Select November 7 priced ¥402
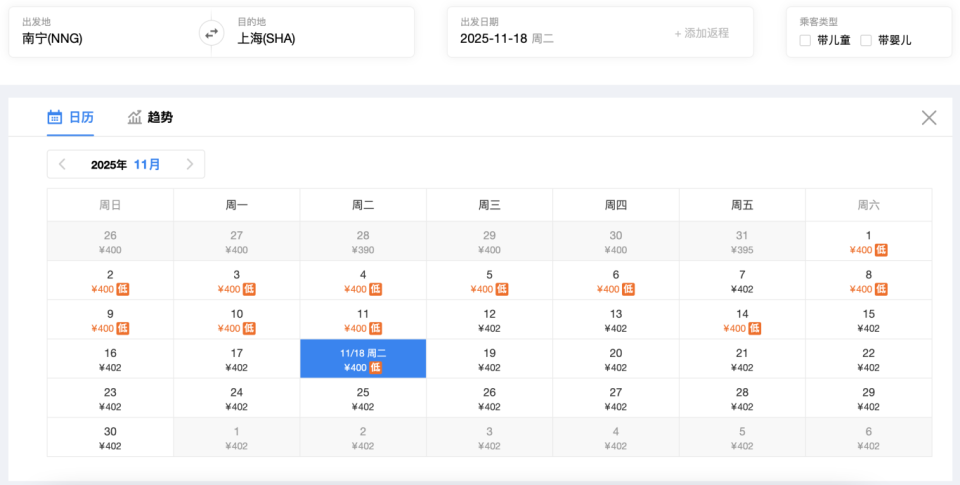 tap(742, 281)
